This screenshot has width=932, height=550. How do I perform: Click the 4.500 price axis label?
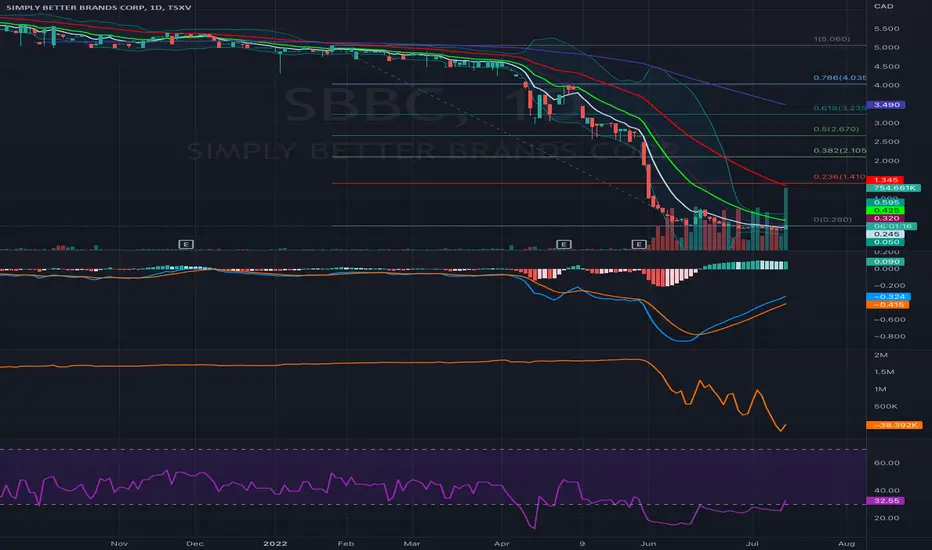(886, 67)
